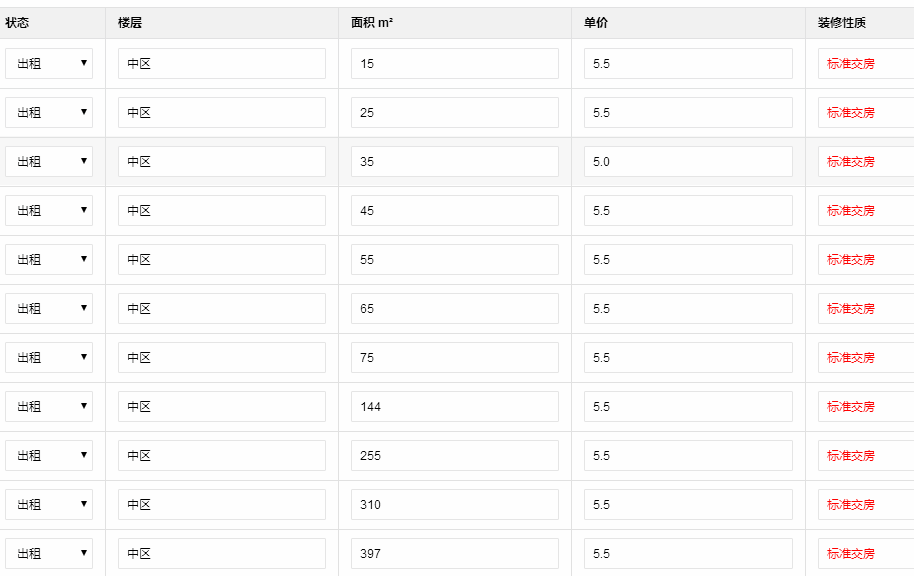
Task: Open 状态 dropdown in the area 65 row
Action: (x=49, y=308)
